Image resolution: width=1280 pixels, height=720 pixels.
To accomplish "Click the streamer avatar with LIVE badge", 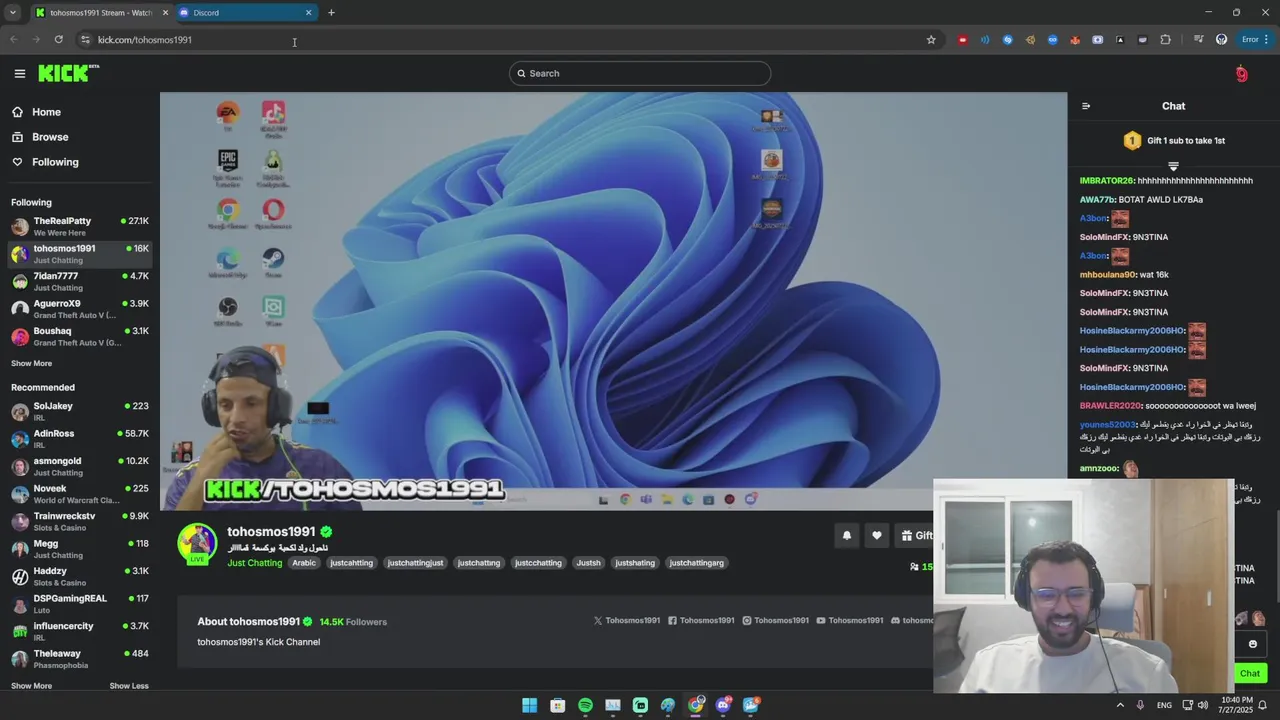I will pos(197,543).
